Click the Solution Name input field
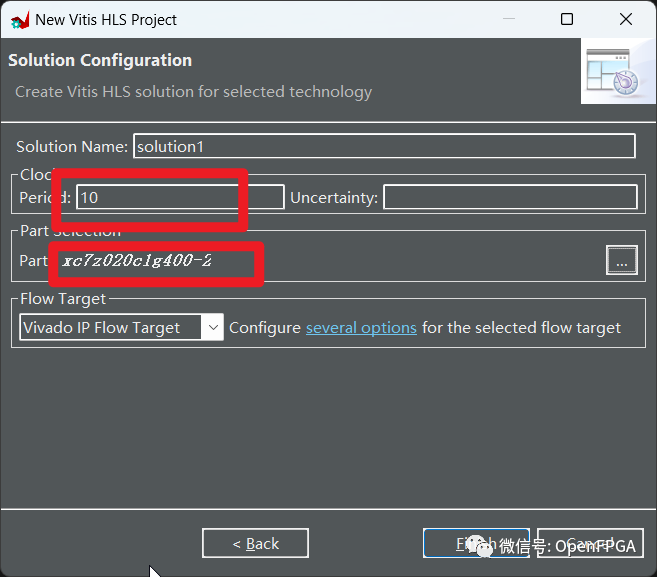Image resolution: width=657 pixels, height=577 pixels. [384, 146]
